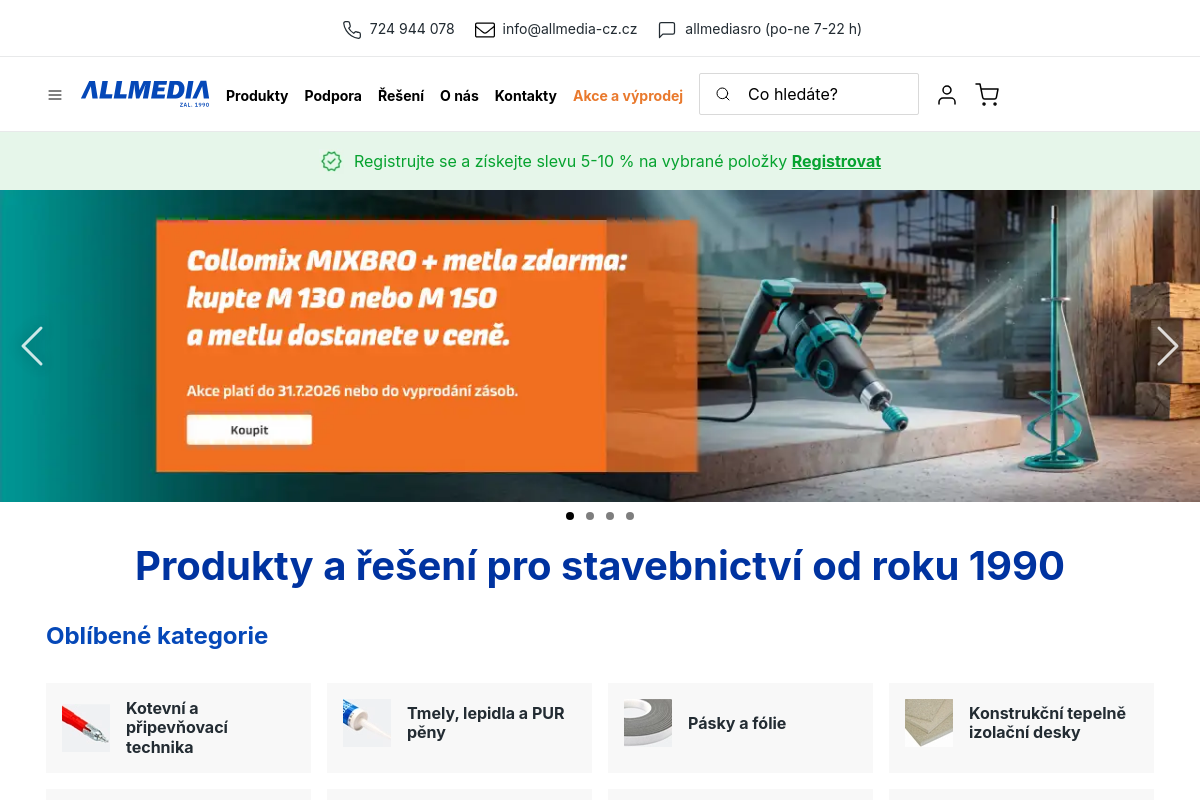Call phone number 724 944 078
Viewport: 1200px width, 800px height.
pos(412,29)
